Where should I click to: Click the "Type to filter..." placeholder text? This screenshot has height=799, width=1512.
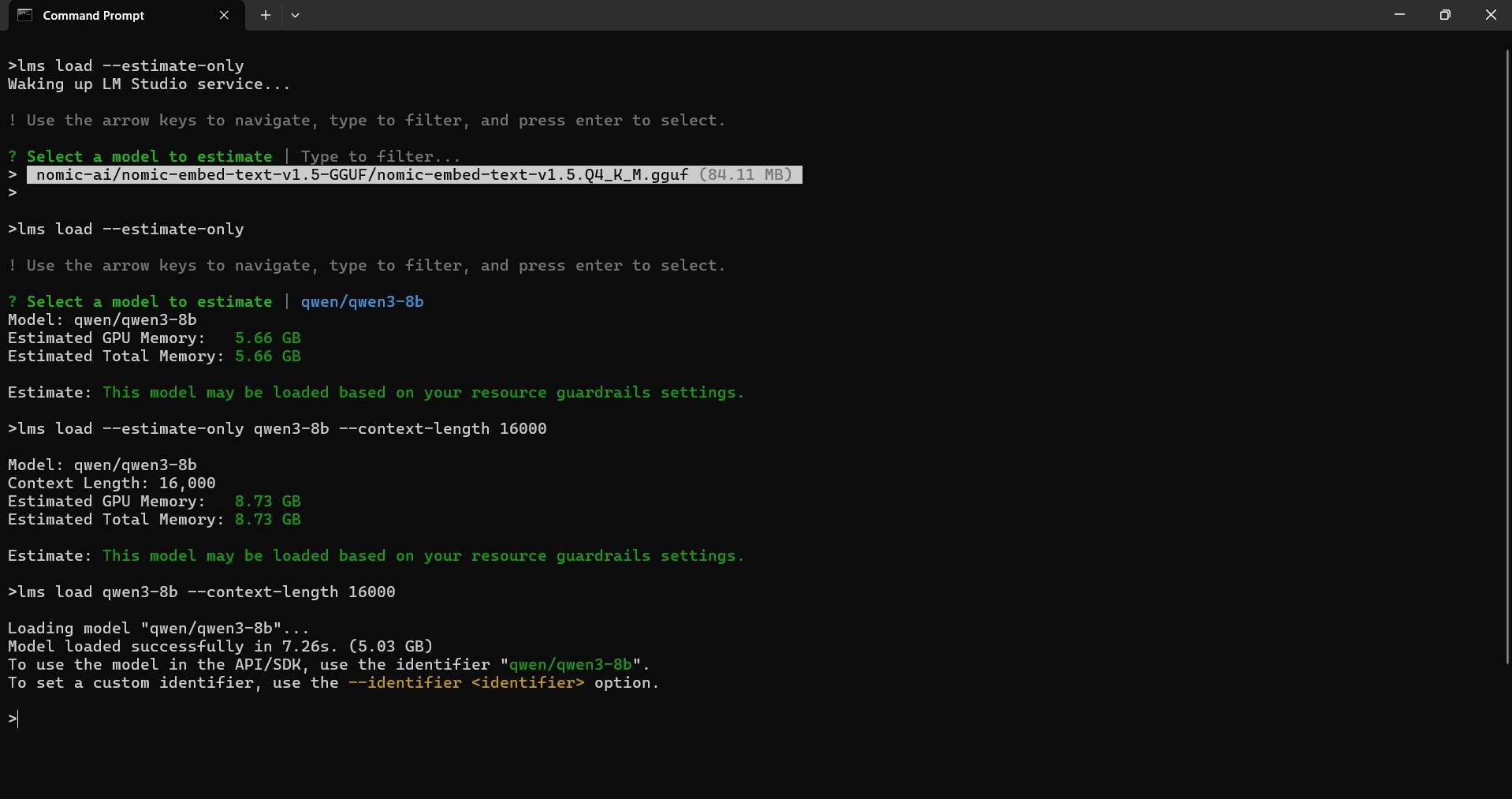381,155
